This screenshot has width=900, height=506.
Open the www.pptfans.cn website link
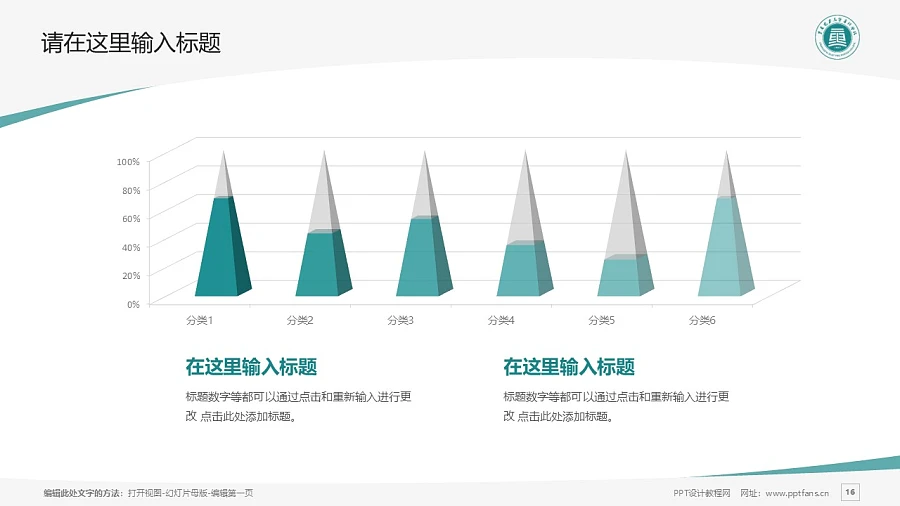tap(796, 493)
